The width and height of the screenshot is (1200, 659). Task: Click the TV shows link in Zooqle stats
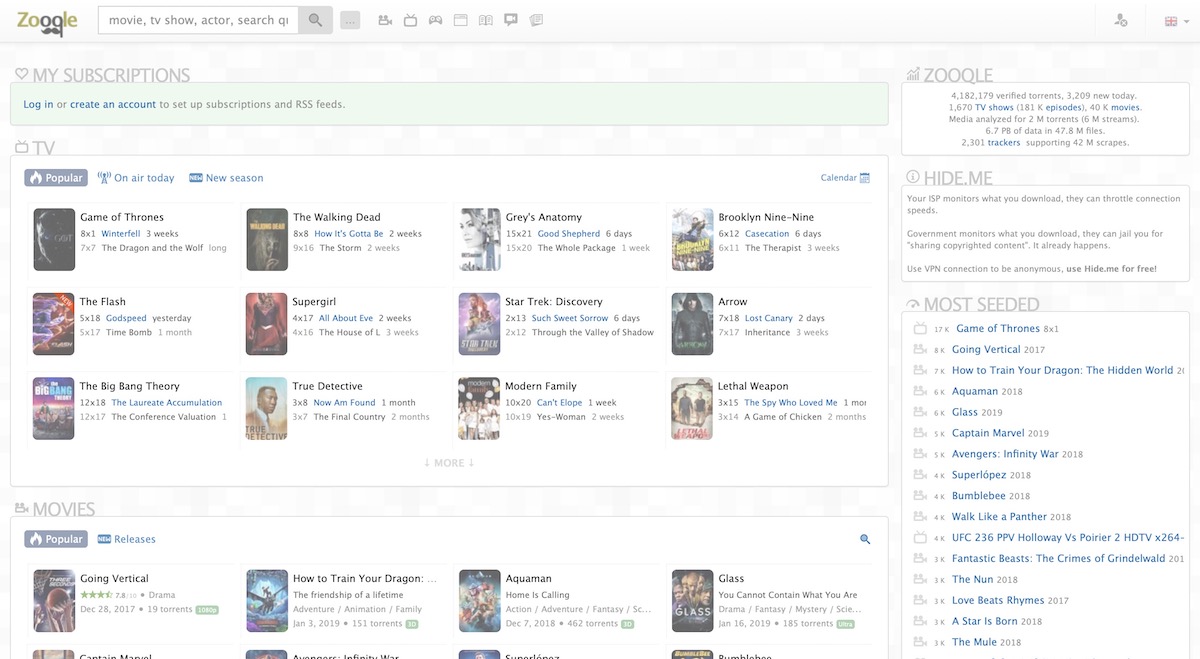point(995,107)
